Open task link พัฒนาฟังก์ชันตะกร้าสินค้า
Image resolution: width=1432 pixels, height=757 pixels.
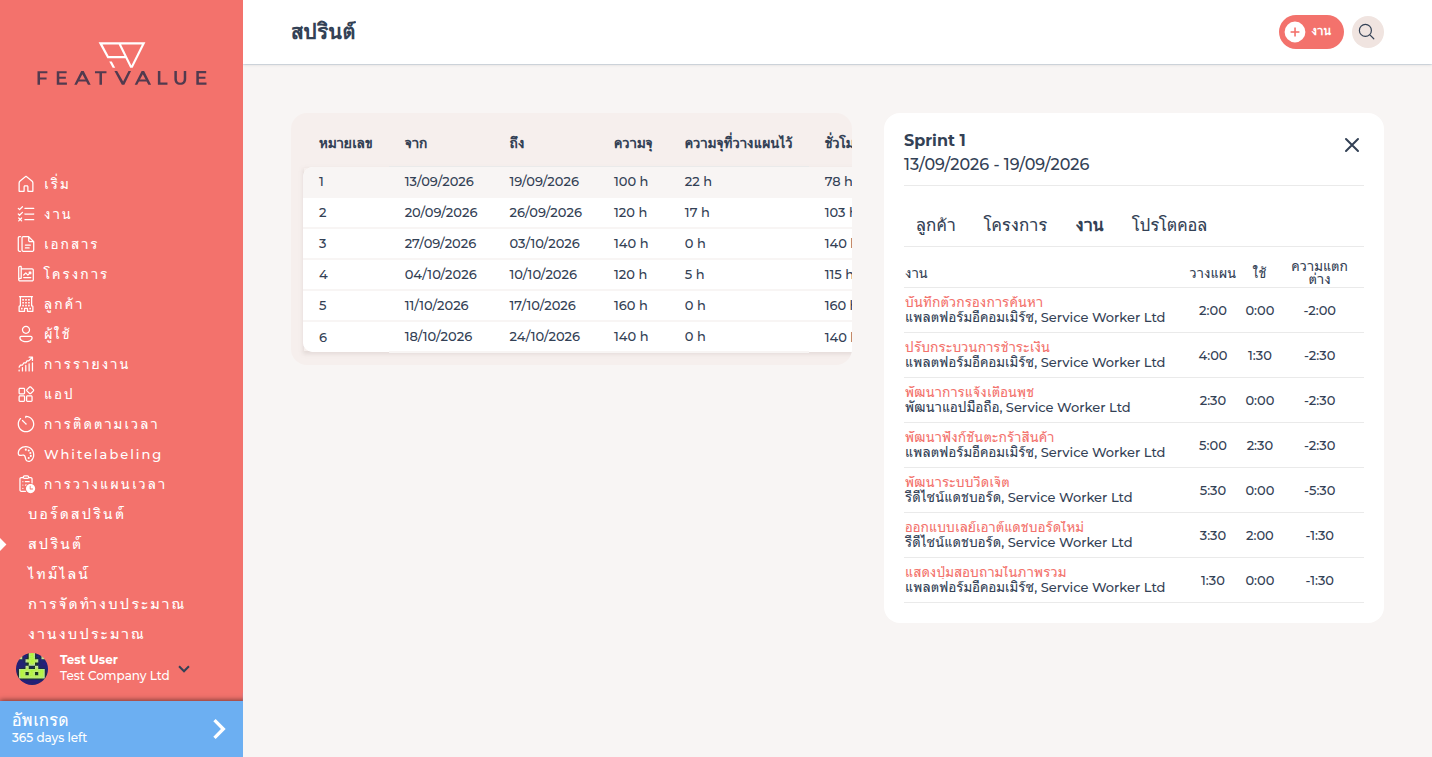pos(979,437)
